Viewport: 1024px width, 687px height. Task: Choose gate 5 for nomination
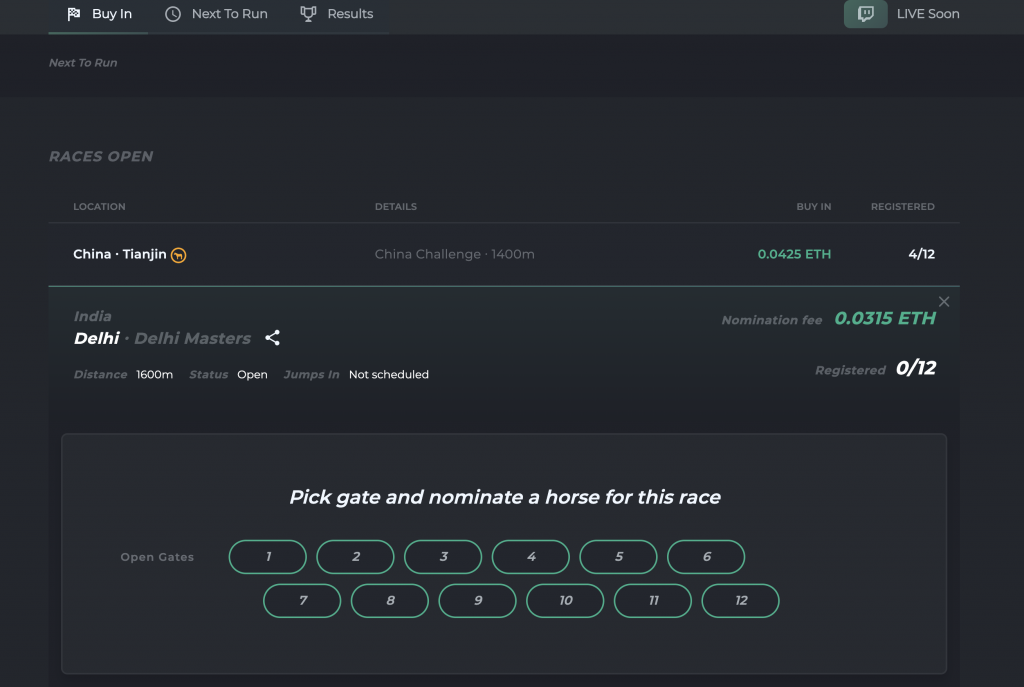tap(618, 557)
